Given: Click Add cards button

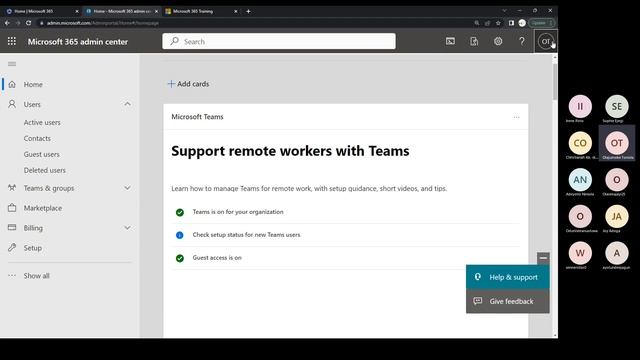Looking at the screenshot, I should [189, 84].
